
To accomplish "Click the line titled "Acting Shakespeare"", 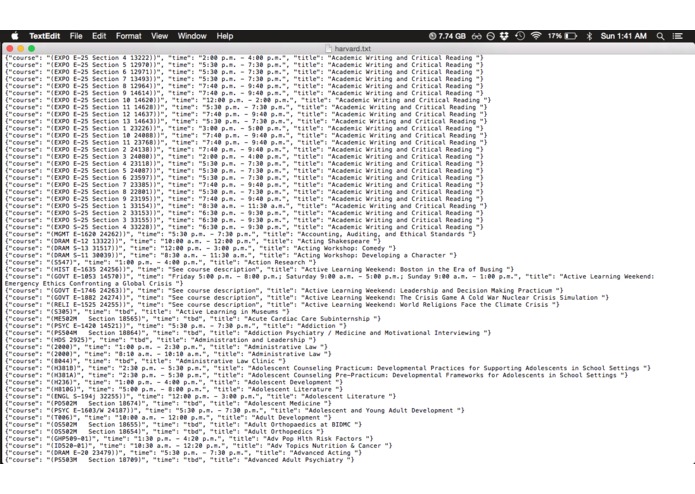I will coord(193,241).
